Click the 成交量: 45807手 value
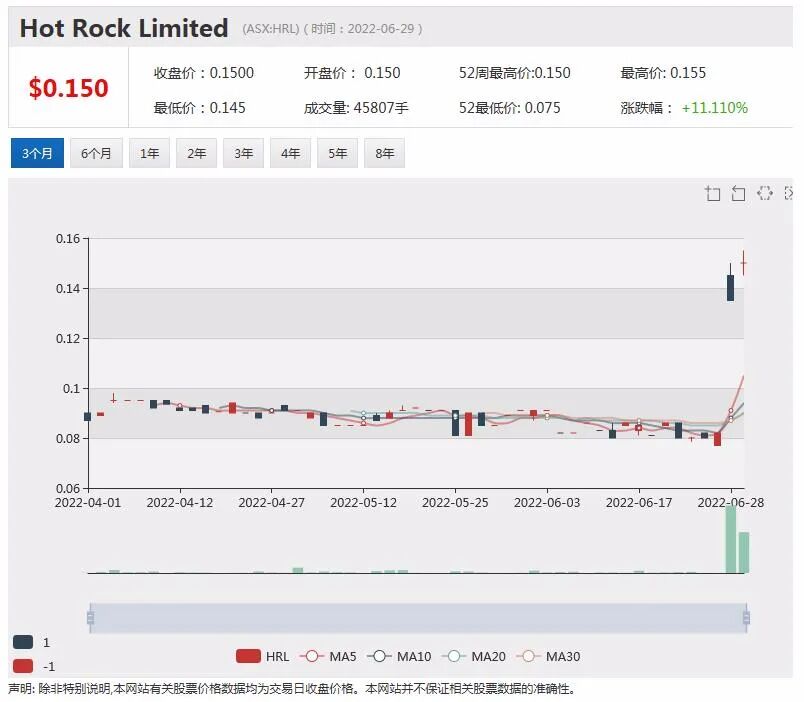Image resolution: width=804 pixels, height=702 pixels. tap(356, 108)
